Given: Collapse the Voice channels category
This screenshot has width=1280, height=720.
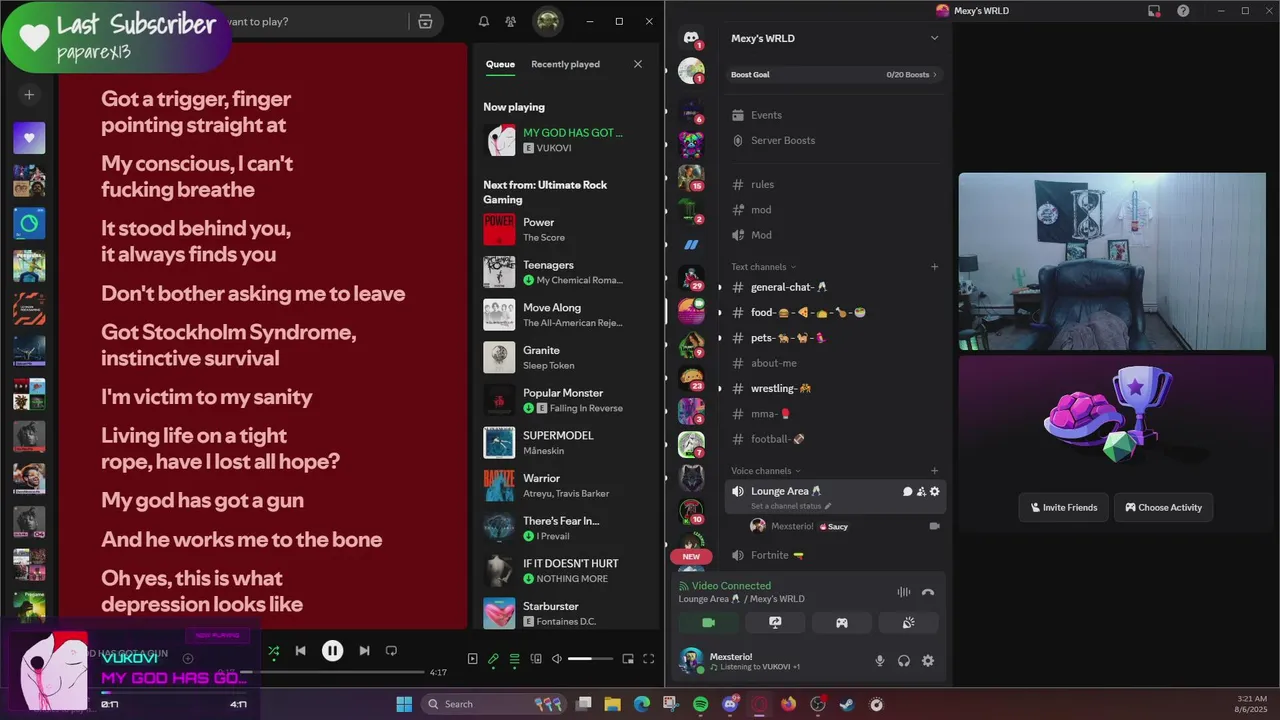Looking at the screenshot, I should [766, 471].
